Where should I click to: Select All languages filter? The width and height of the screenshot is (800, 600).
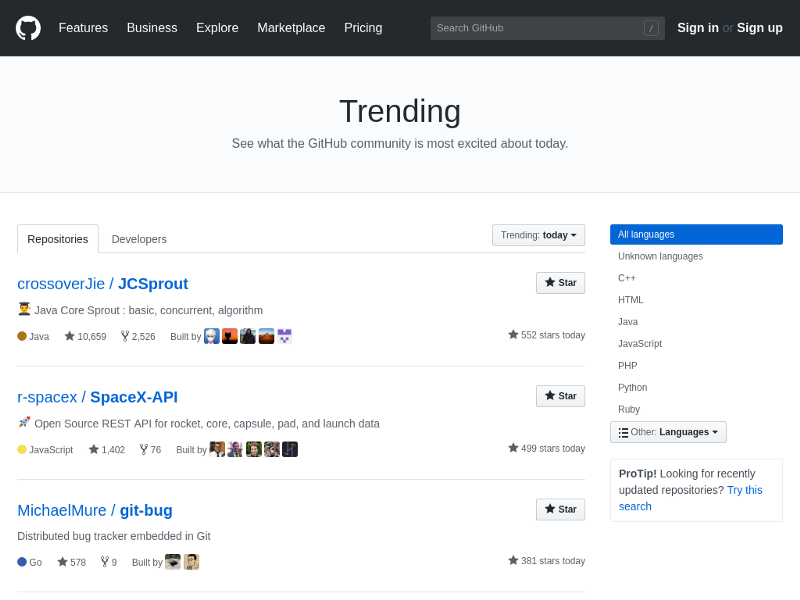(x=696, y=235)
